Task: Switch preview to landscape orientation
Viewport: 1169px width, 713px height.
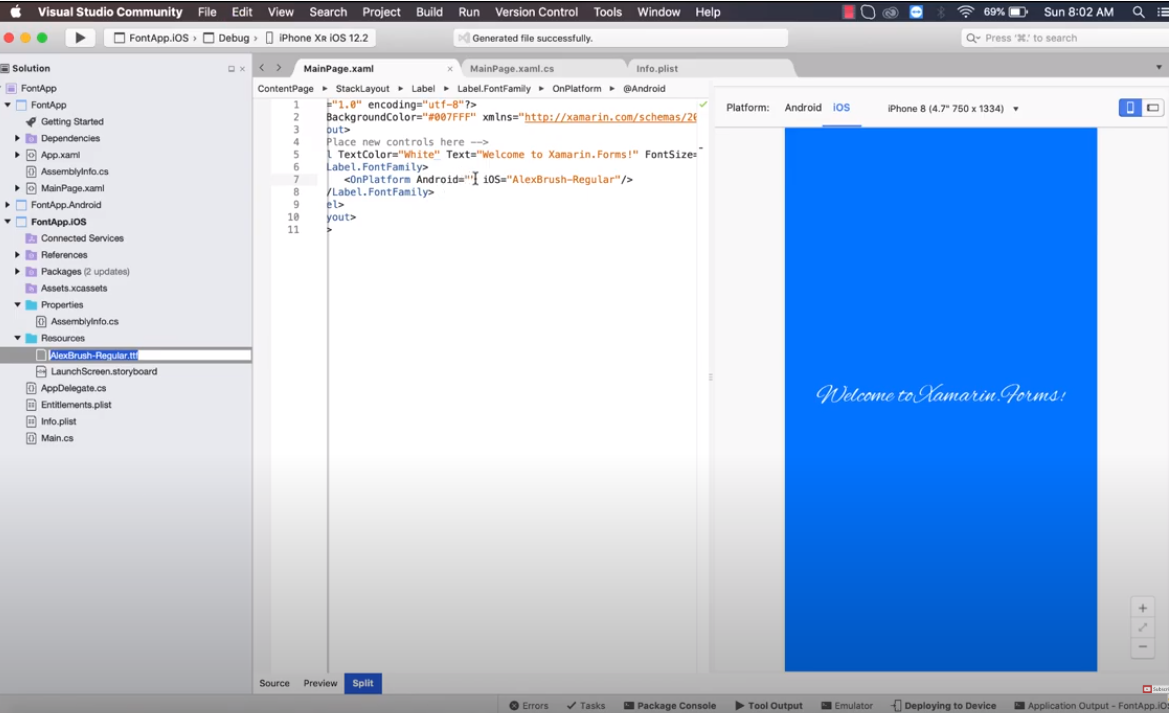Action: (1153, 108)
